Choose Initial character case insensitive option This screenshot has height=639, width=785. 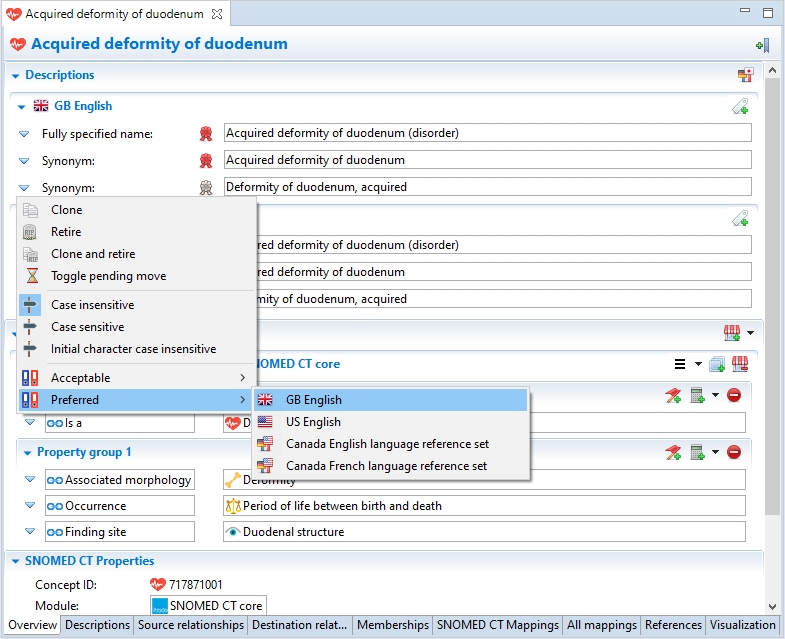[x=133, y=349]
